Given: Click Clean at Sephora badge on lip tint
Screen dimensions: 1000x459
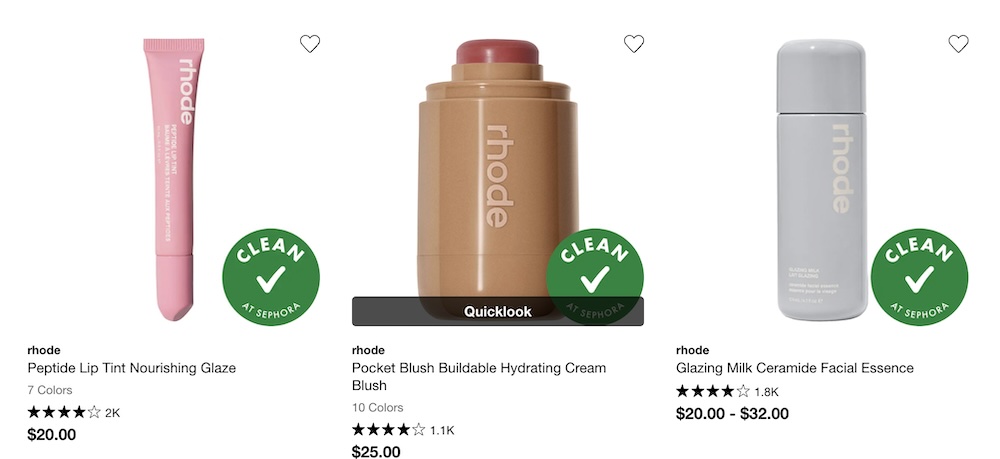Looking at the screenshot, I should pos(271,277).
